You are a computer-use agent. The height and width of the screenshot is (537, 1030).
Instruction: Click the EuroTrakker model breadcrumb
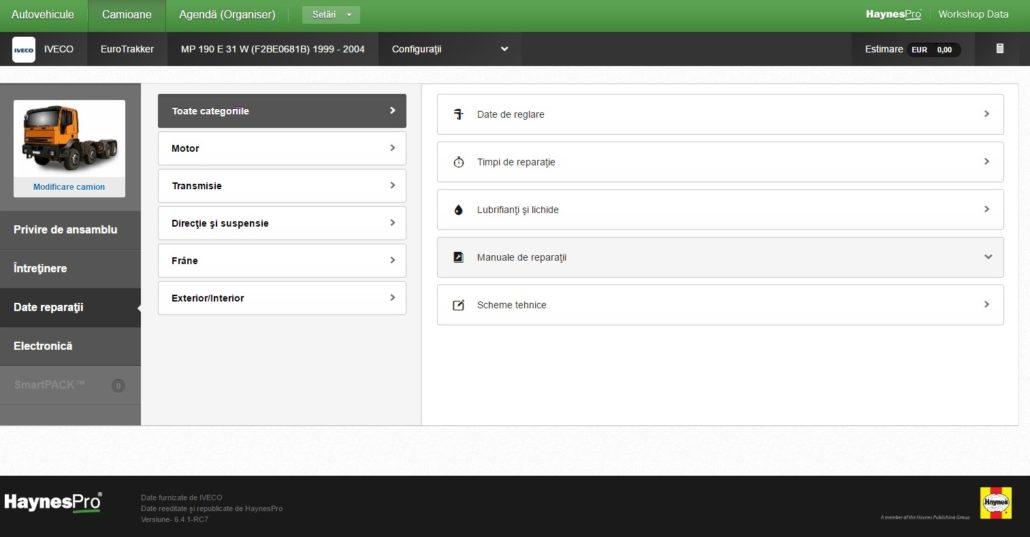(x=127, y=49)
